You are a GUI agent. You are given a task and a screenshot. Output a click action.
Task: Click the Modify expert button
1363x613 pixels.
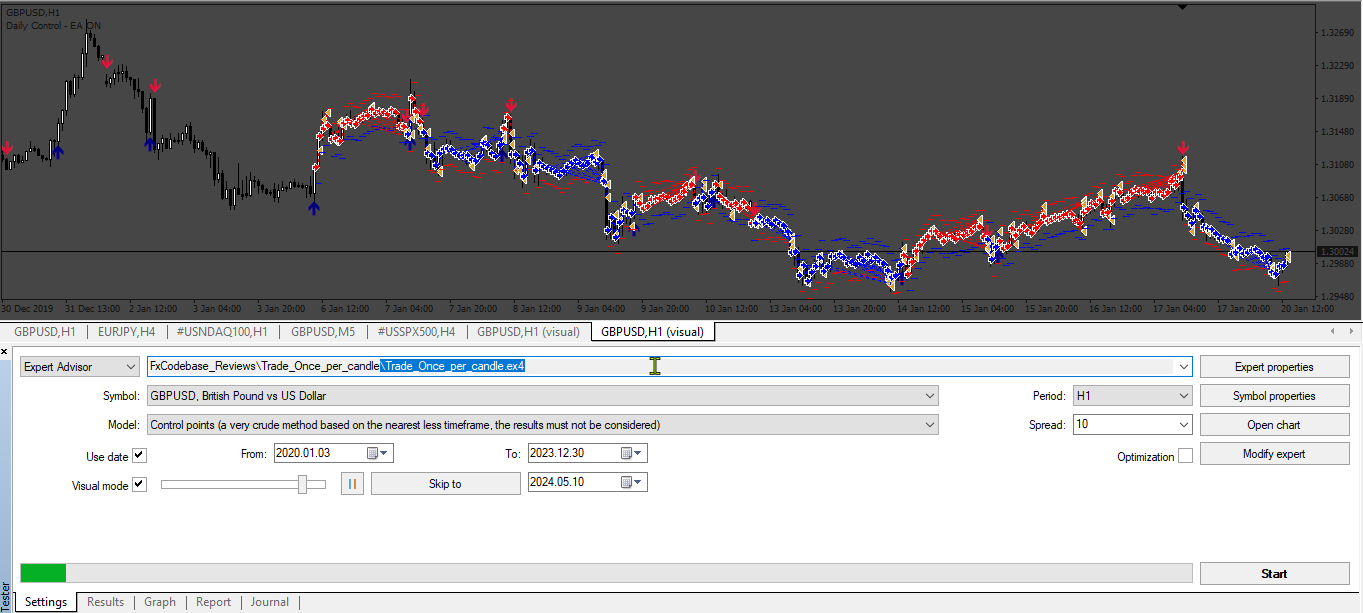[x=1274, y=454]
